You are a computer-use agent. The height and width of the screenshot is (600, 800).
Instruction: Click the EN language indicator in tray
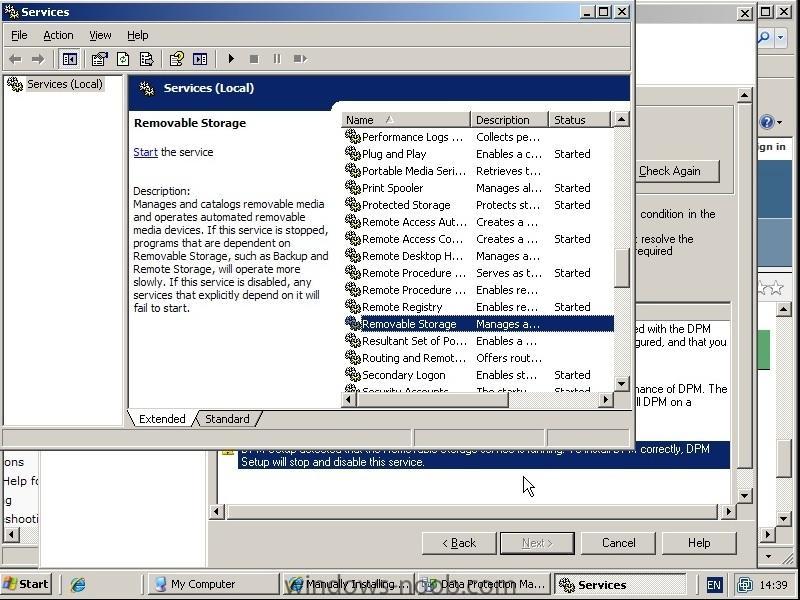coord(714,585)
